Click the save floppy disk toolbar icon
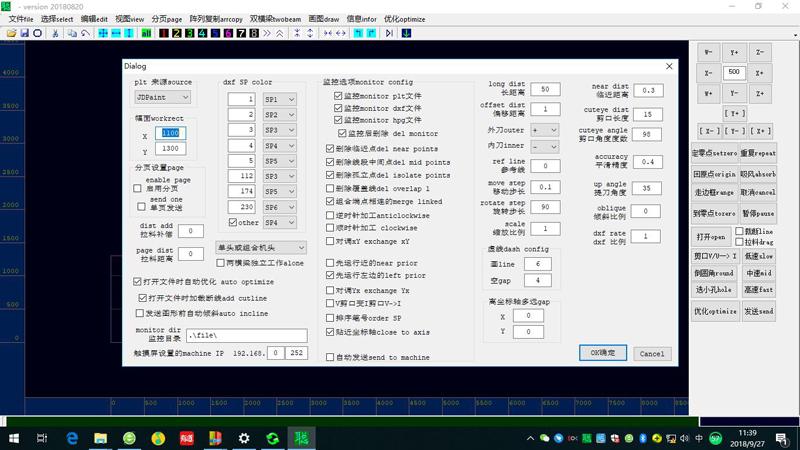800x450 pixels. pos(24,33)
